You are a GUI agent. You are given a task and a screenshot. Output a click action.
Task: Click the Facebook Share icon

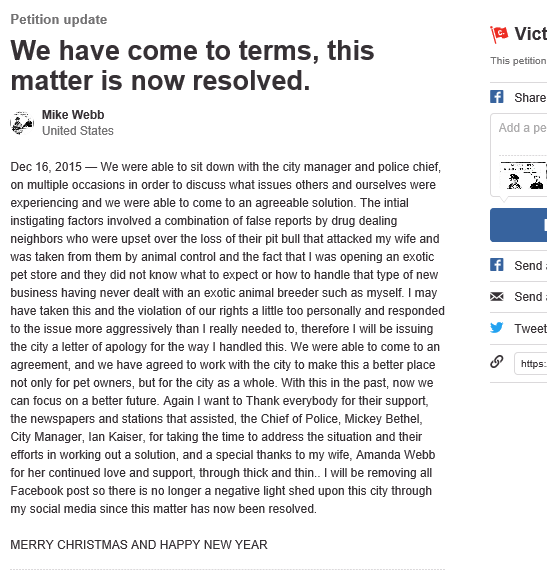click(x=497, y=97)
